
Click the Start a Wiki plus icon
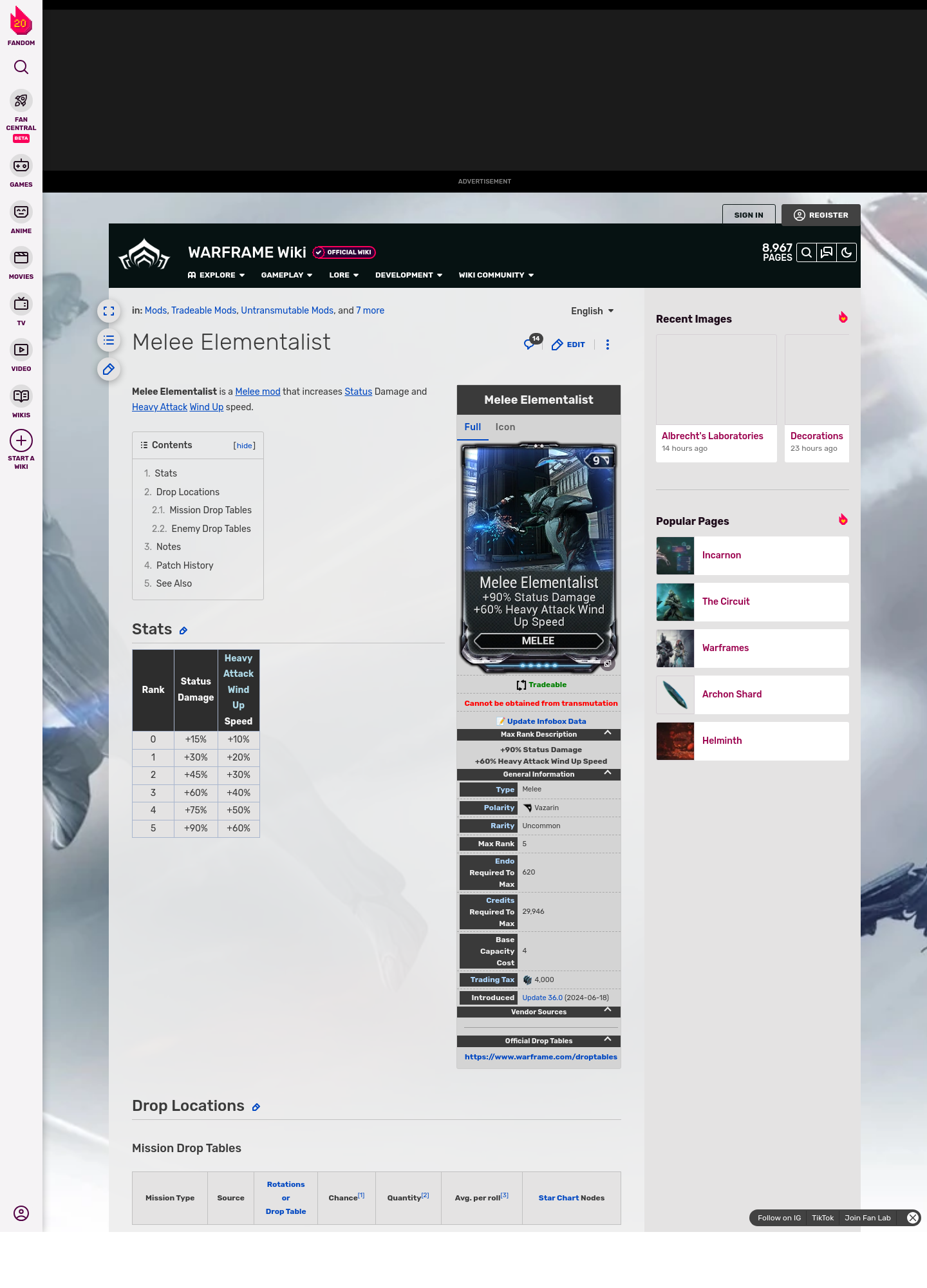coord(21,441)
